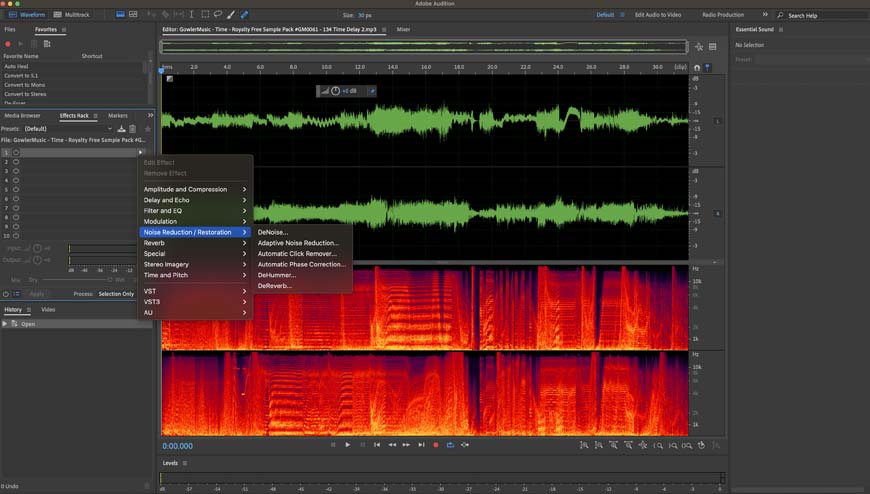Zoom in amplitude
This screenshot has width=870, height=494.
pos(584,445)
